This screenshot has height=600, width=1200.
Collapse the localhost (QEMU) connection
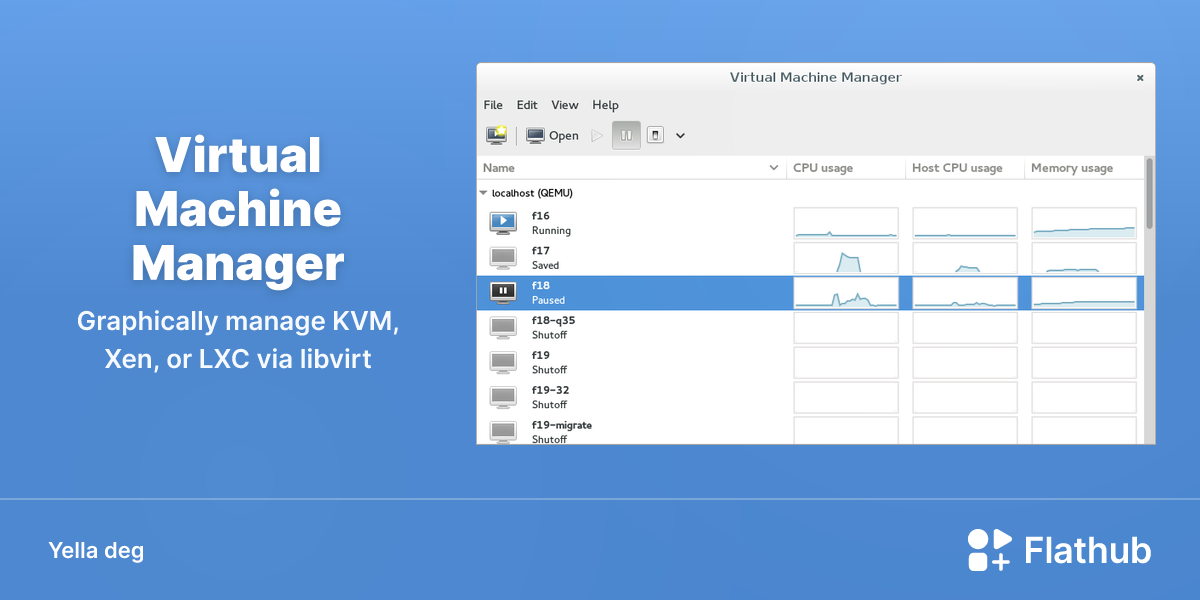(484, 193)
